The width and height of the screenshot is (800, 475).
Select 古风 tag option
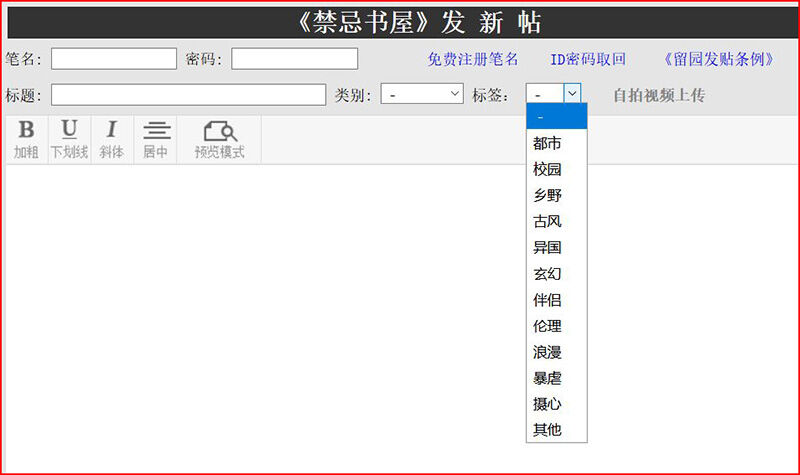coord(548,221)
